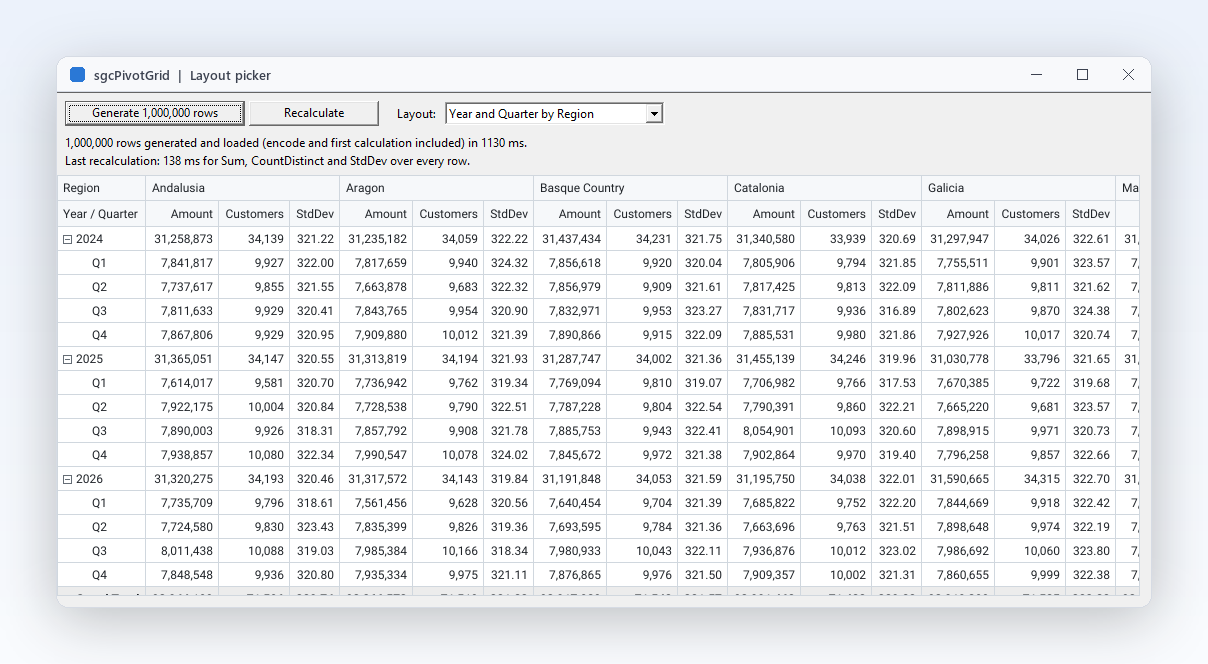Screen dimensions: 1208x664
Task: Collapse the 2026 year group
Action: click(x=68, y=479)
